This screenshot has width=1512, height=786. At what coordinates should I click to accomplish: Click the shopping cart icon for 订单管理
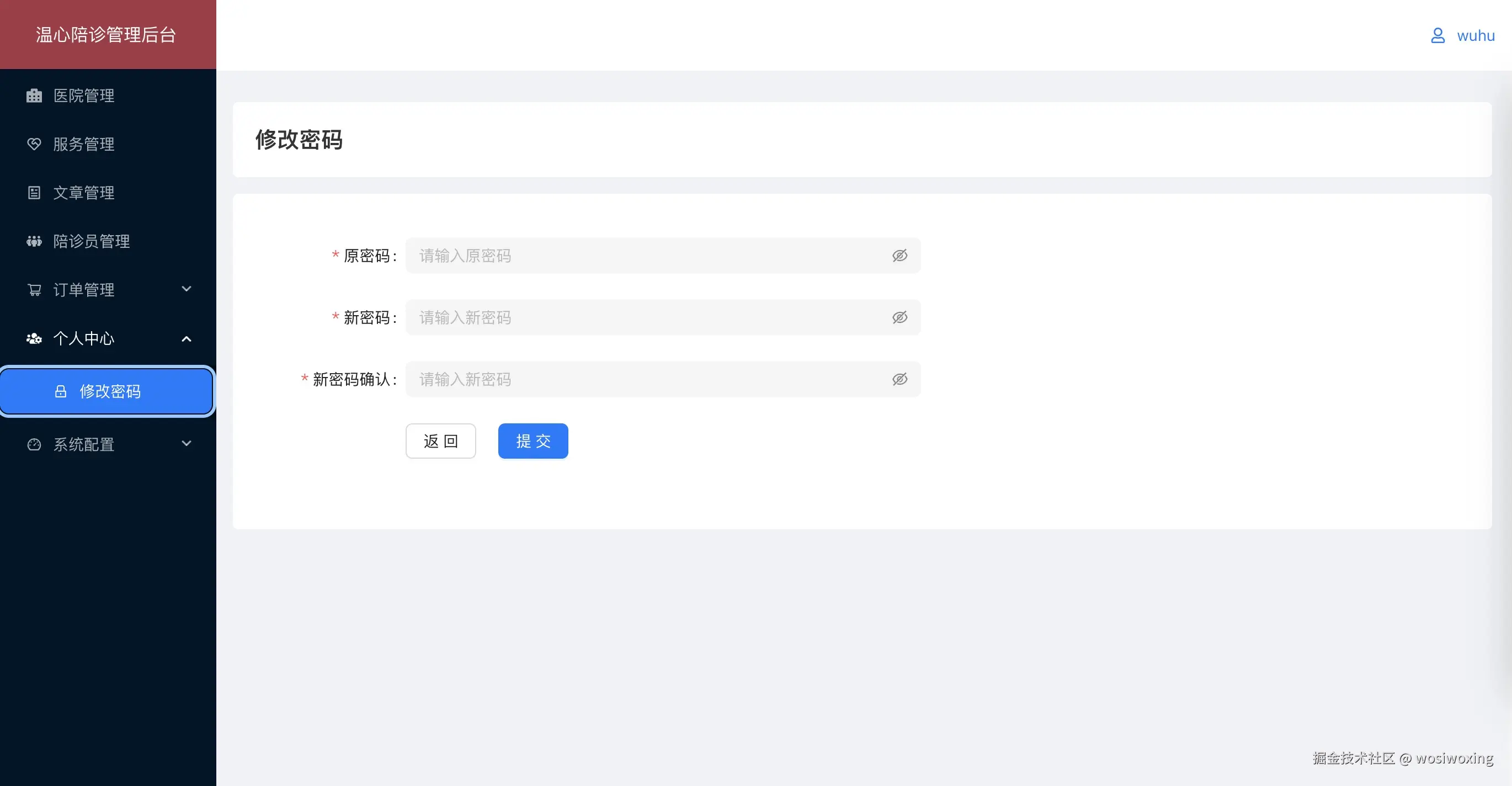click(34, 289)
